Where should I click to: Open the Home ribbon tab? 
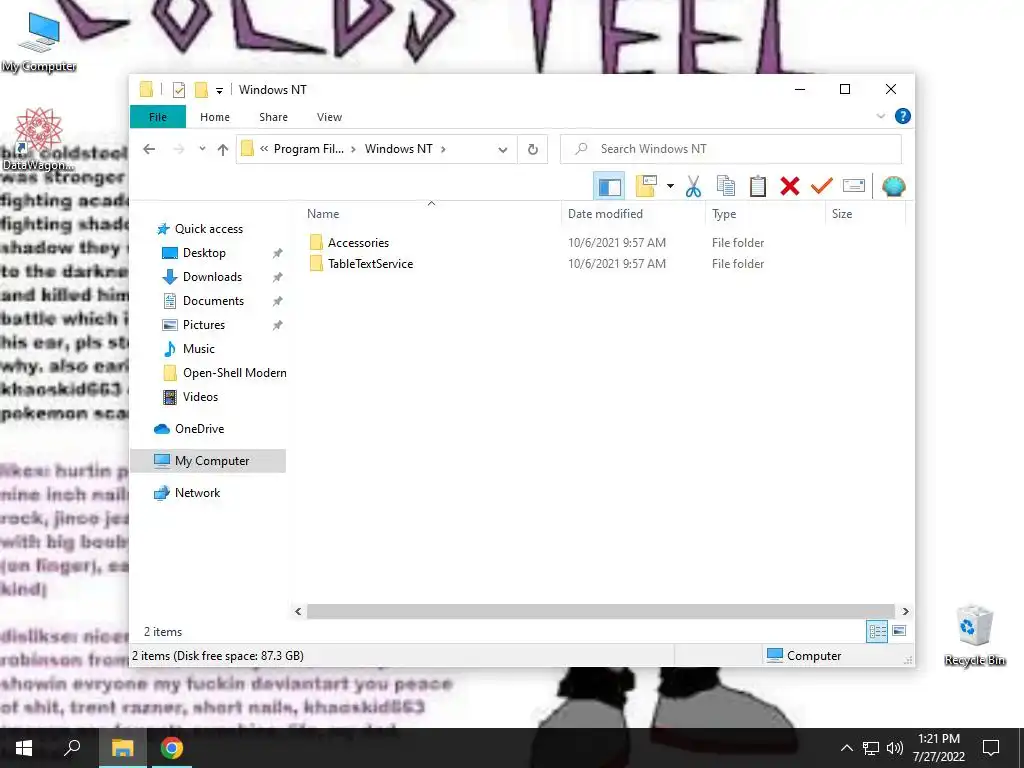click(215, 117)
